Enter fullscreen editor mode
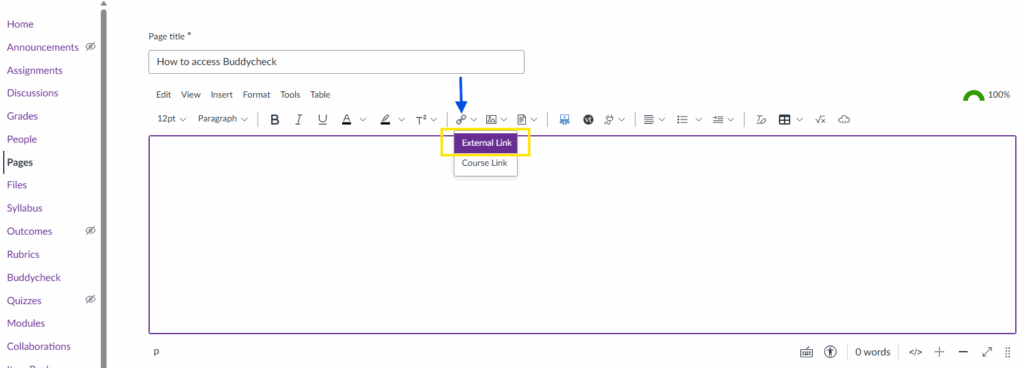The image size is (1024, 368). click(x=987, y=352)
